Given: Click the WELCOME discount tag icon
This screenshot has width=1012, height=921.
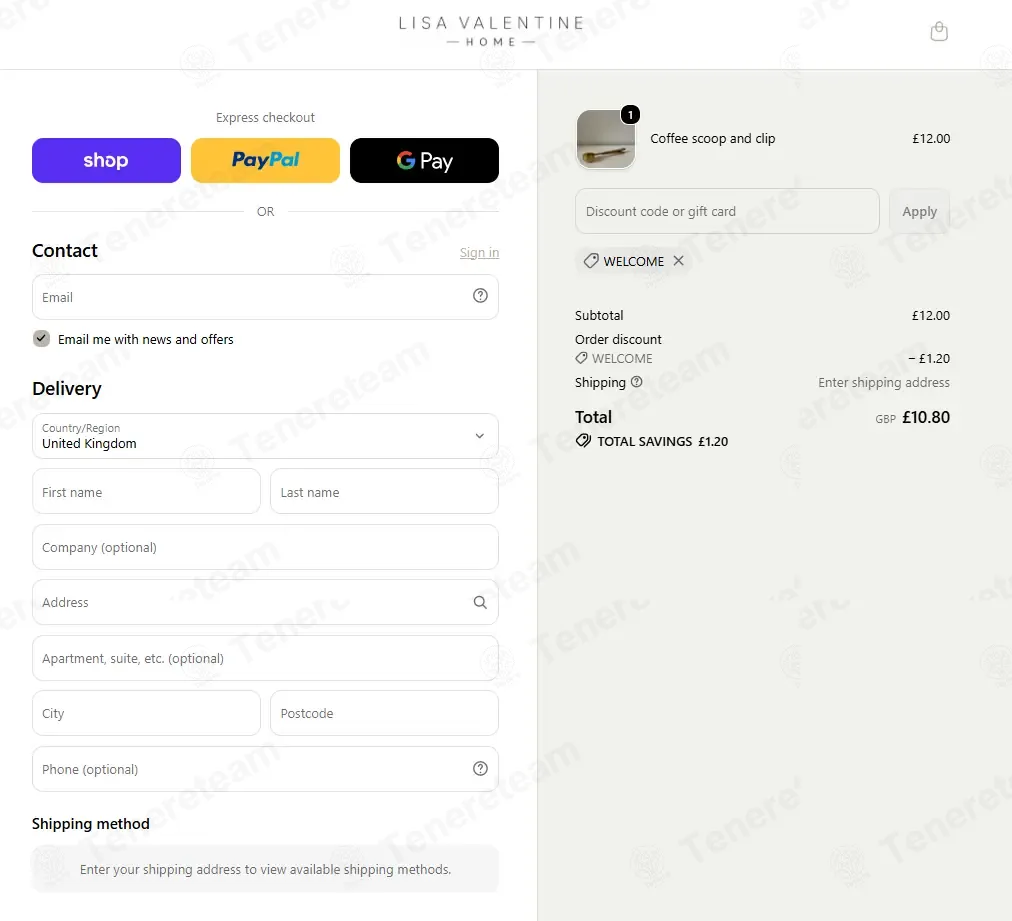Looking at the screenshot, I should (591, 261).
